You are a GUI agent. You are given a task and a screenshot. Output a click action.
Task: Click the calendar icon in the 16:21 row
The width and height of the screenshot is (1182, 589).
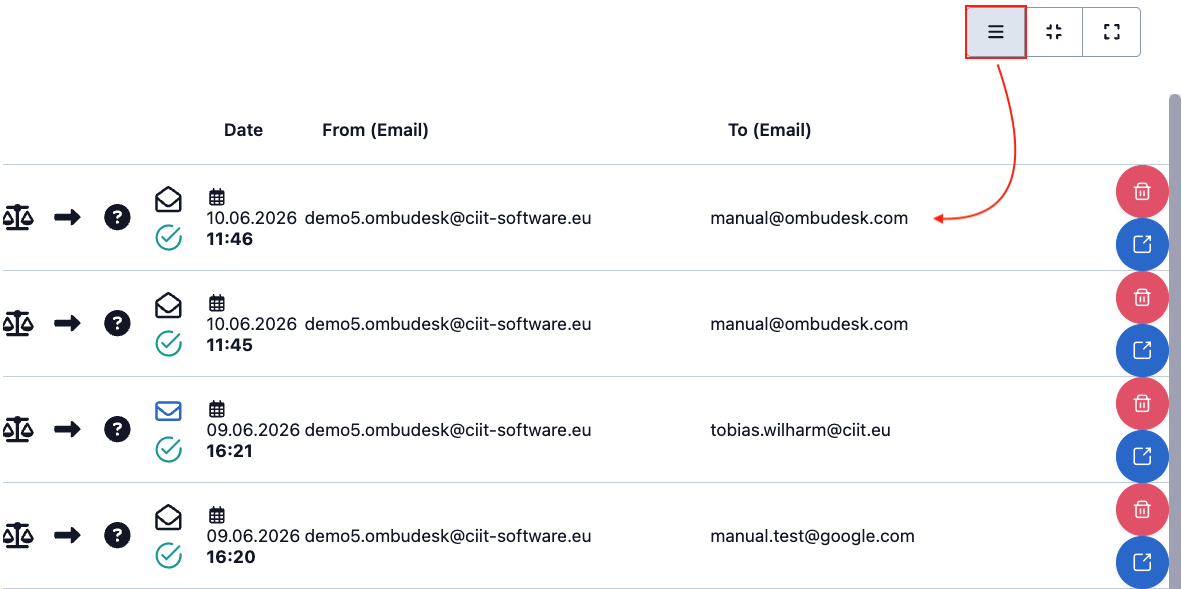coord(216,410)
